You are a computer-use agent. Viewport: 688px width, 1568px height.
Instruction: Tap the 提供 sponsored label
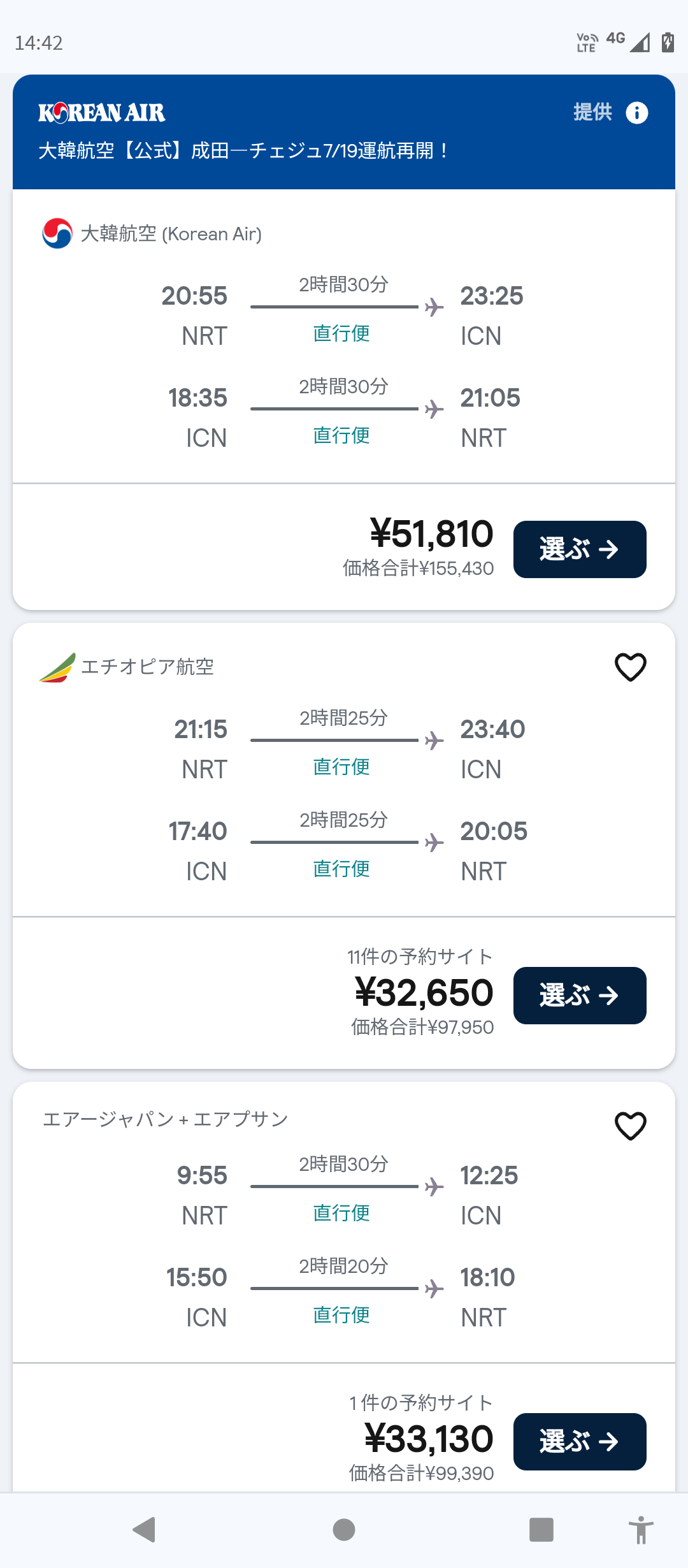(592, 112)
